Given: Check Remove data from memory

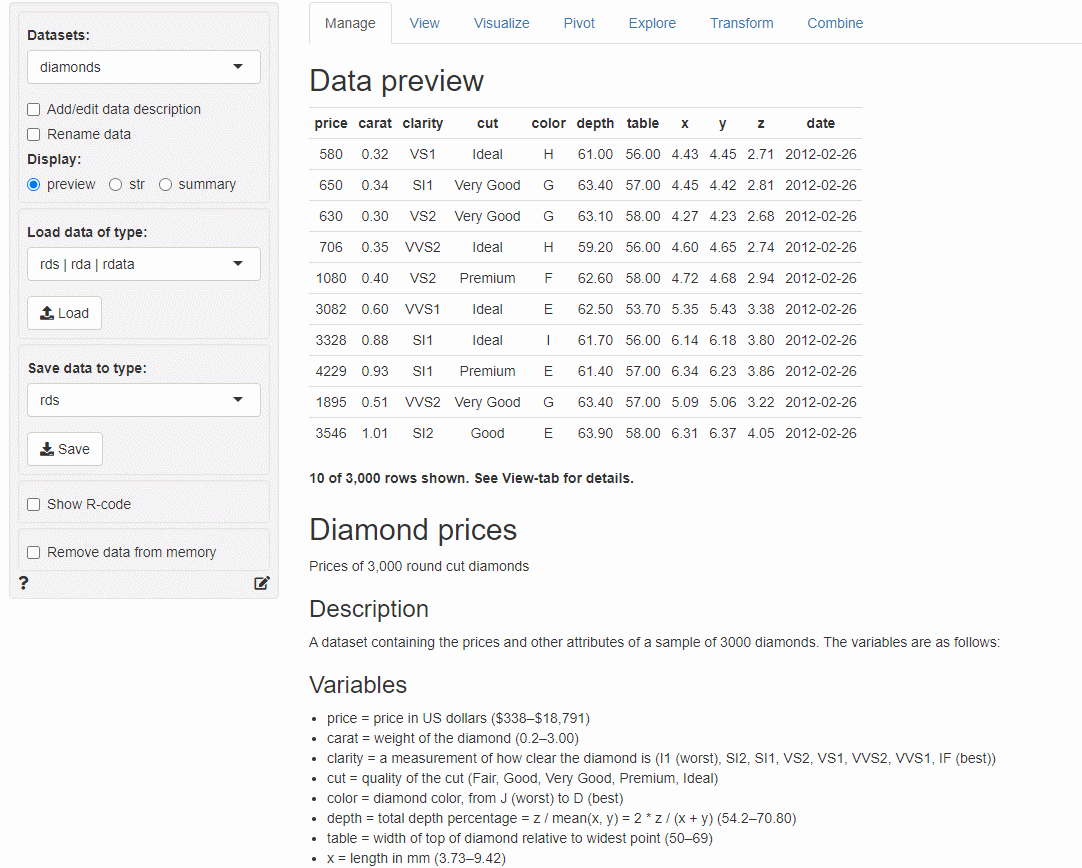Looking at the screenshot, I should pos(34,552).
